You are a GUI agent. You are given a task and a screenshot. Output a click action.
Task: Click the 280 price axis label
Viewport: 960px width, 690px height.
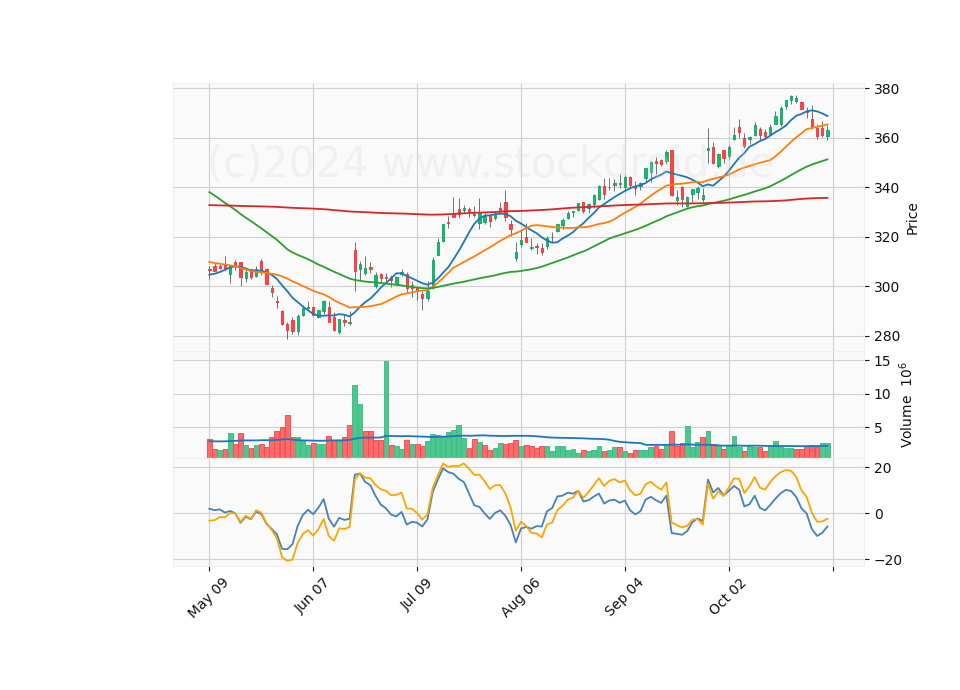point(887,337)
